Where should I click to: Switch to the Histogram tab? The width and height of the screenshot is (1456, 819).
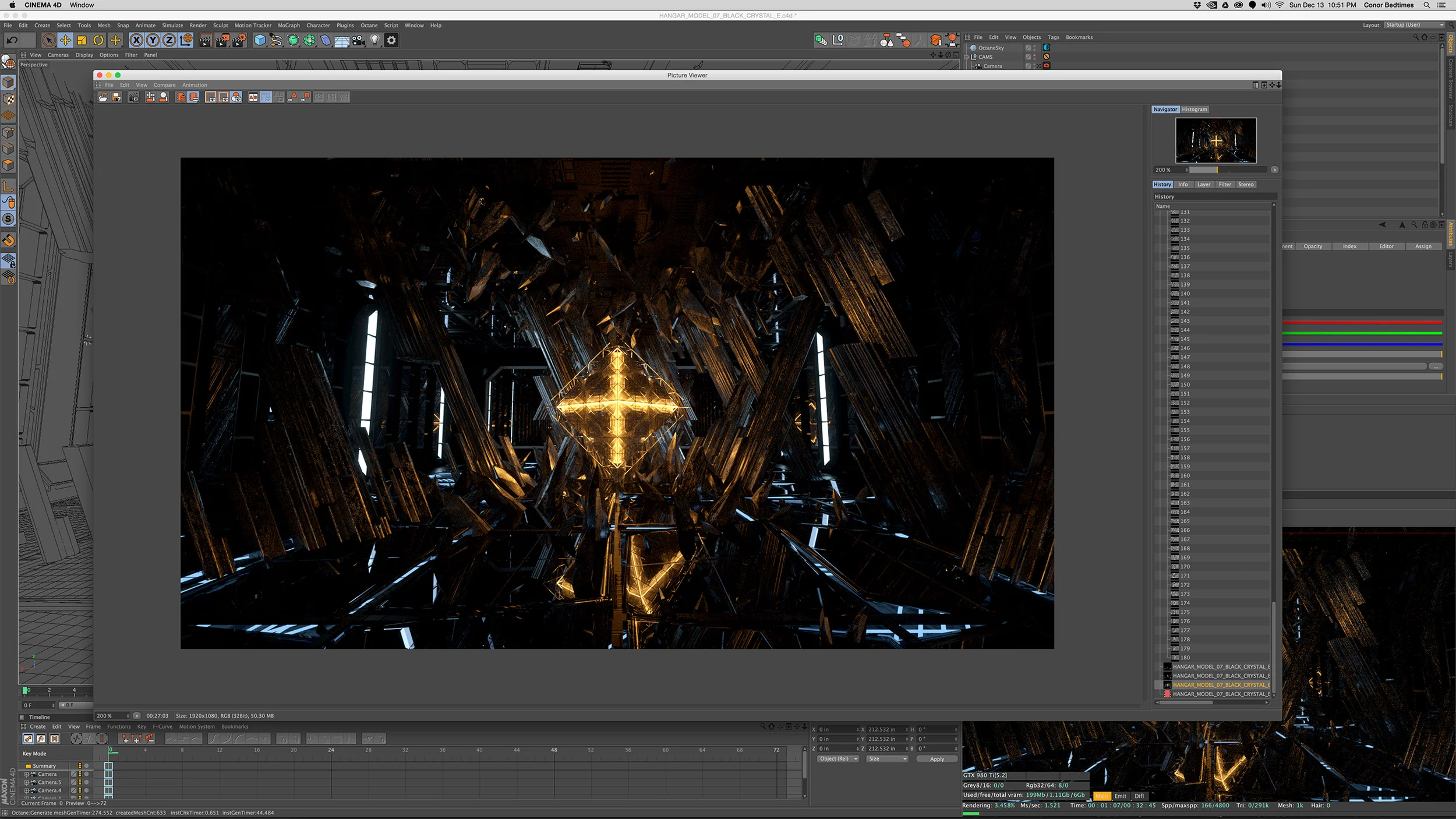coord(1194,110)
